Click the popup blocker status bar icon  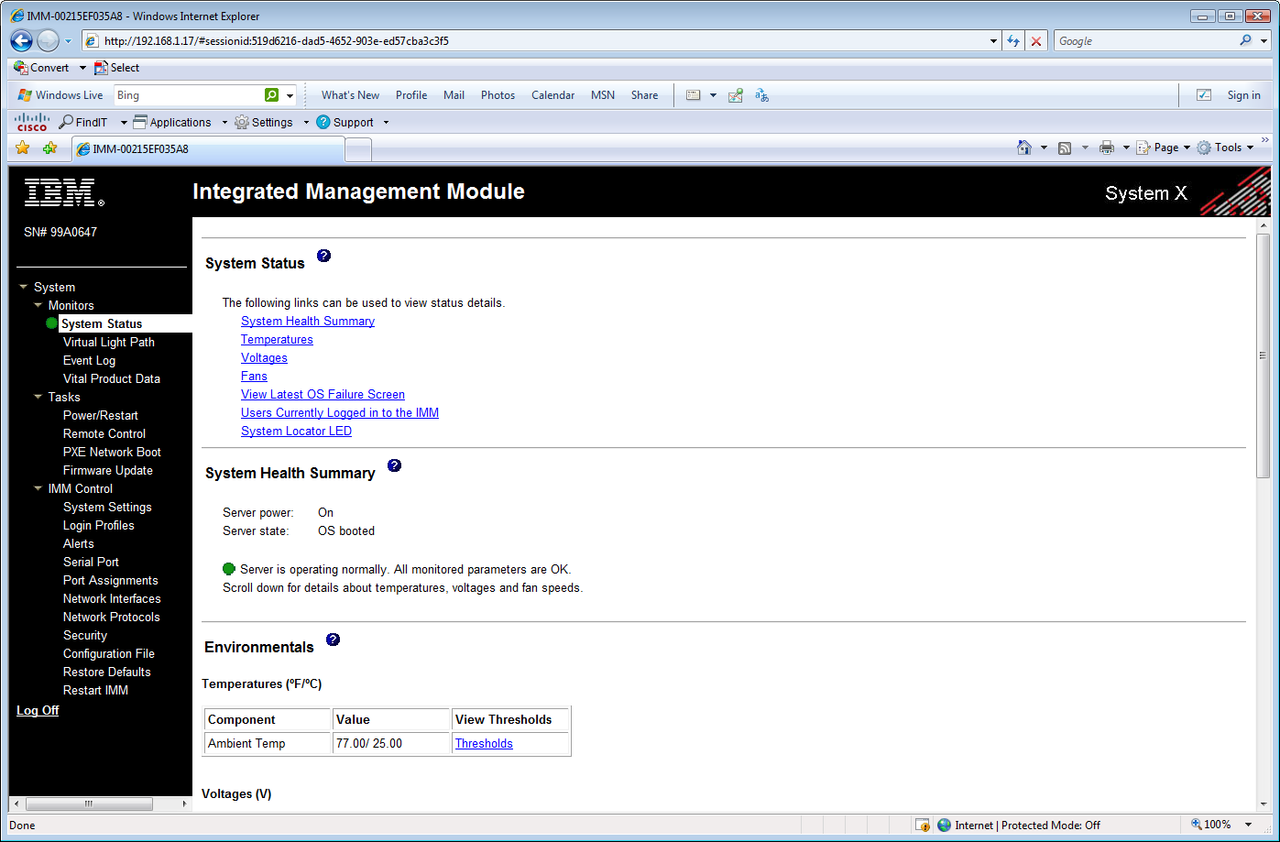[x=922, y=825]
